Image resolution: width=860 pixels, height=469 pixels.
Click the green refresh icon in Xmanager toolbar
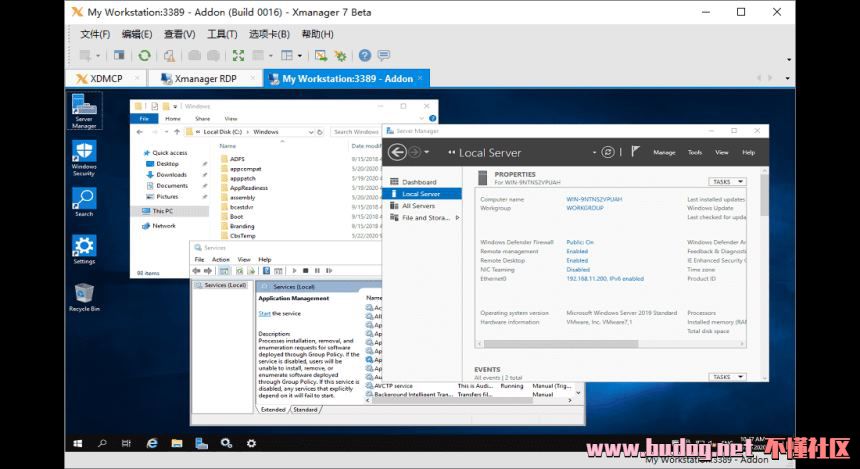tap(144, 55)
